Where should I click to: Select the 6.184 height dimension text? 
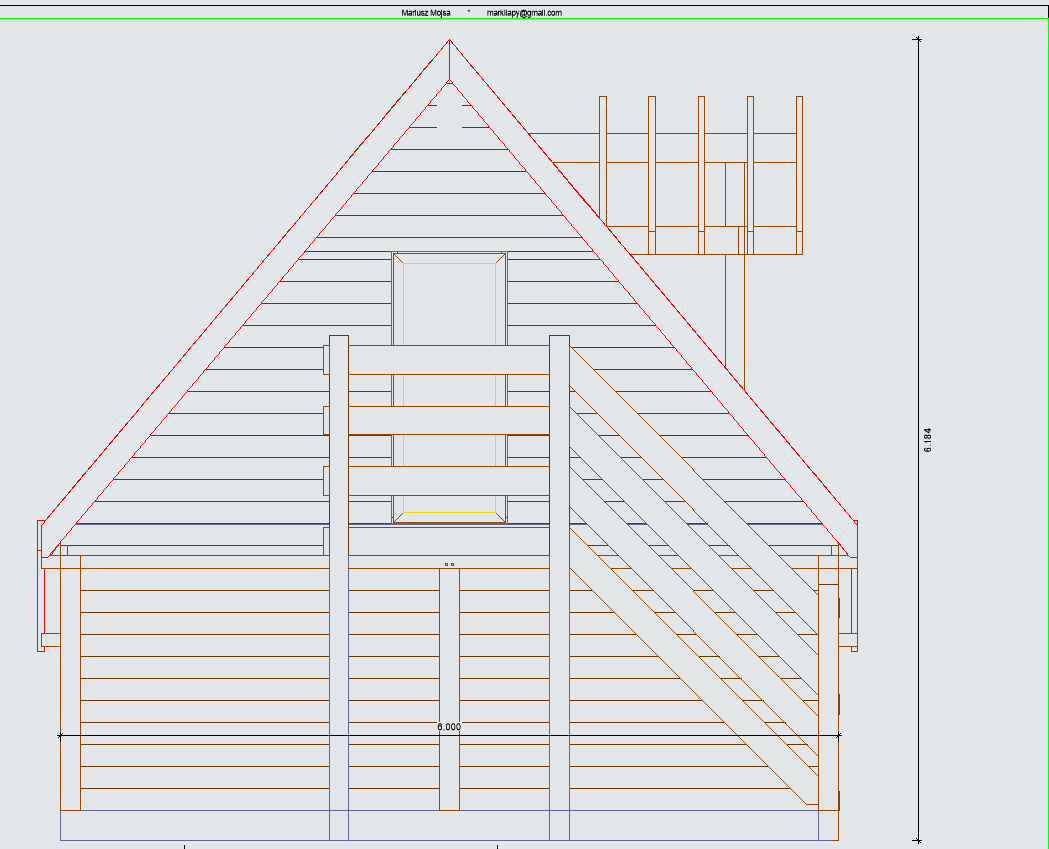click(928, 441)
